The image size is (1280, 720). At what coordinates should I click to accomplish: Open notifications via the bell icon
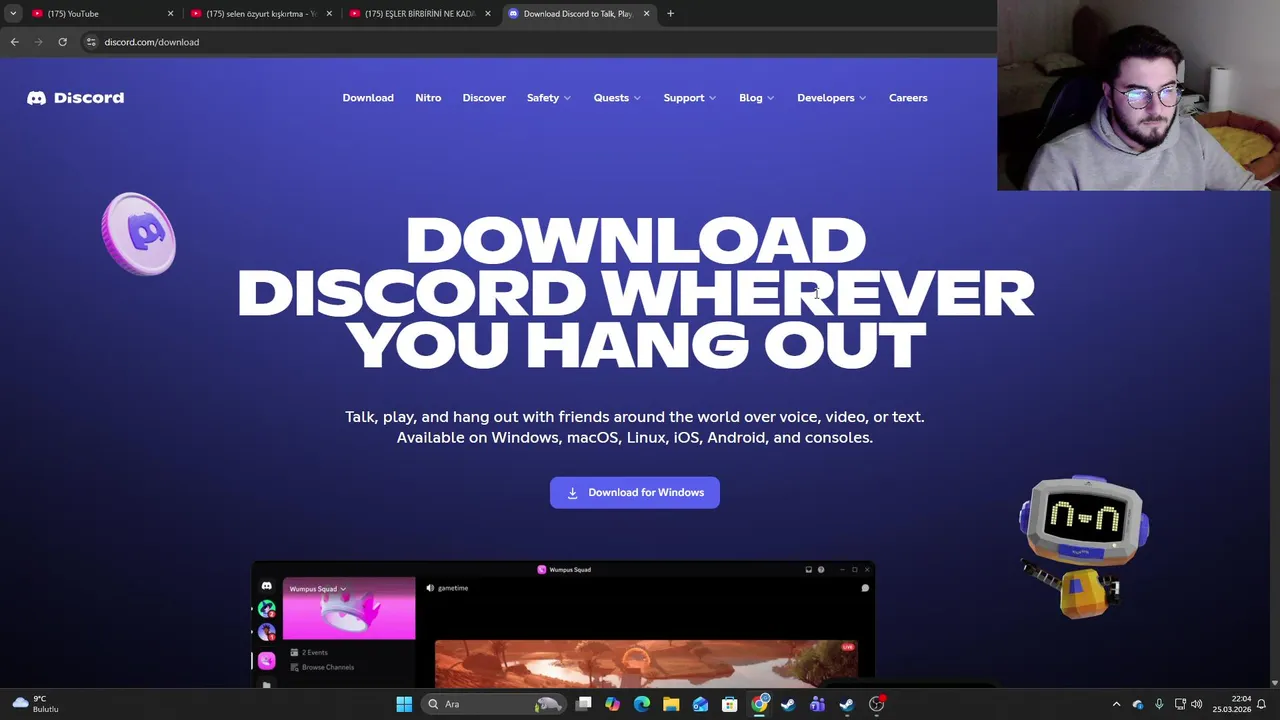pos(1261,704)
